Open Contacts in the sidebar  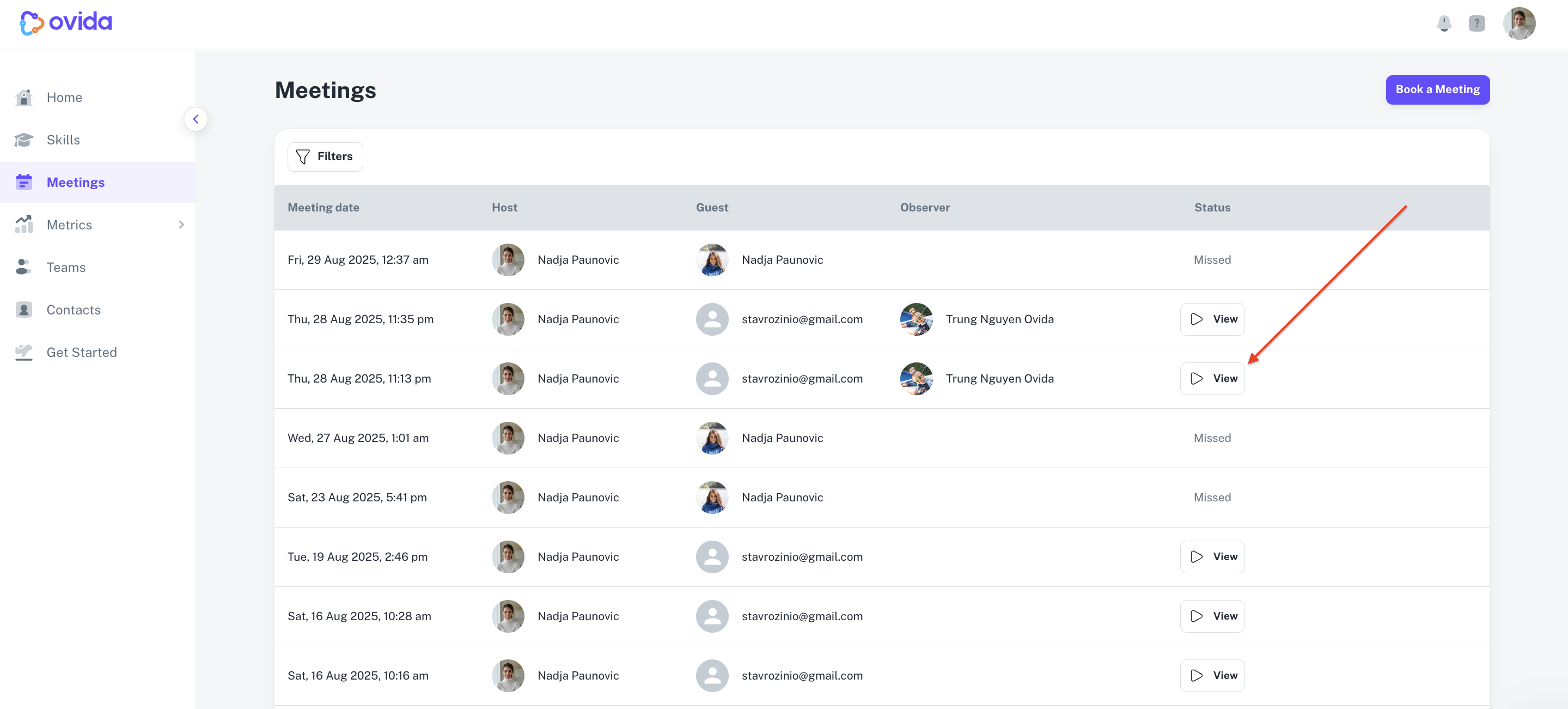(97, 310)
